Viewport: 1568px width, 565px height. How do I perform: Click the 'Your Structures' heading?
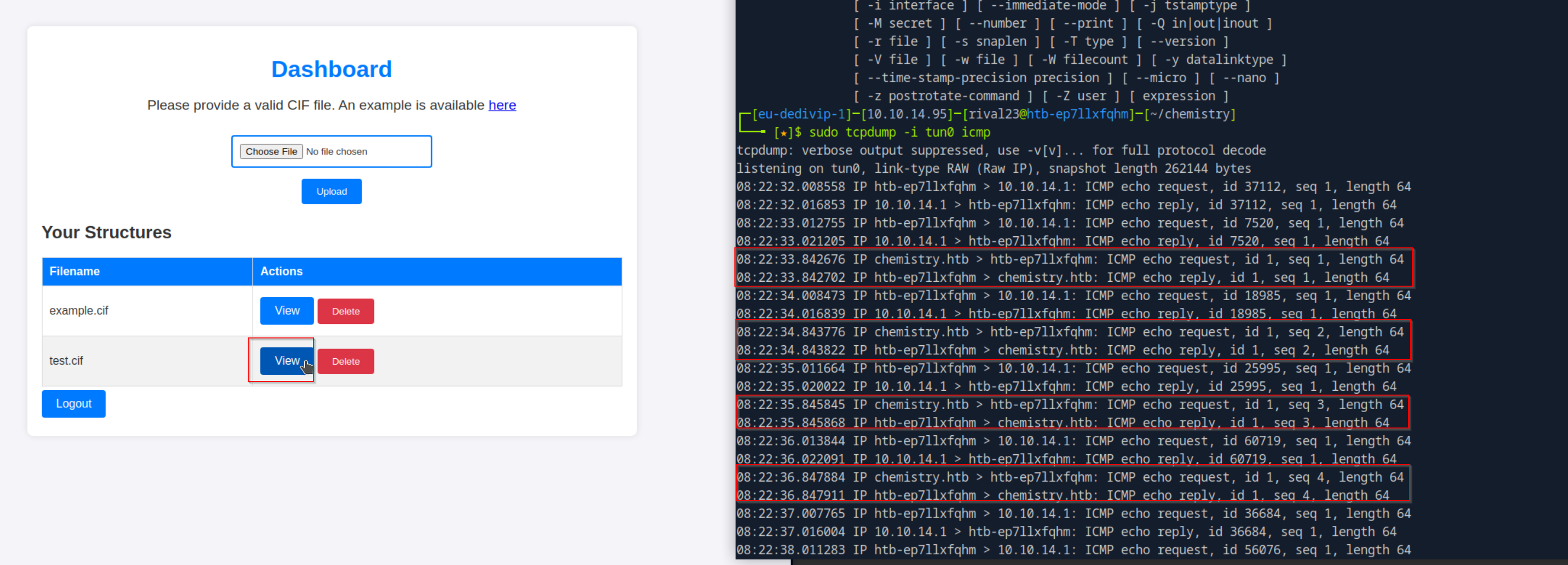(x=106, y=232)
